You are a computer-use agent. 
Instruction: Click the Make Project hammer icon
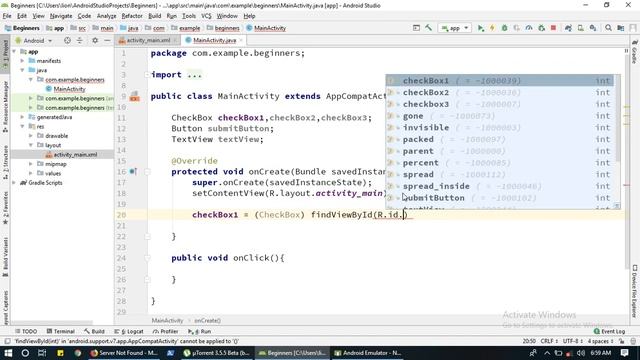coord(428,28)
